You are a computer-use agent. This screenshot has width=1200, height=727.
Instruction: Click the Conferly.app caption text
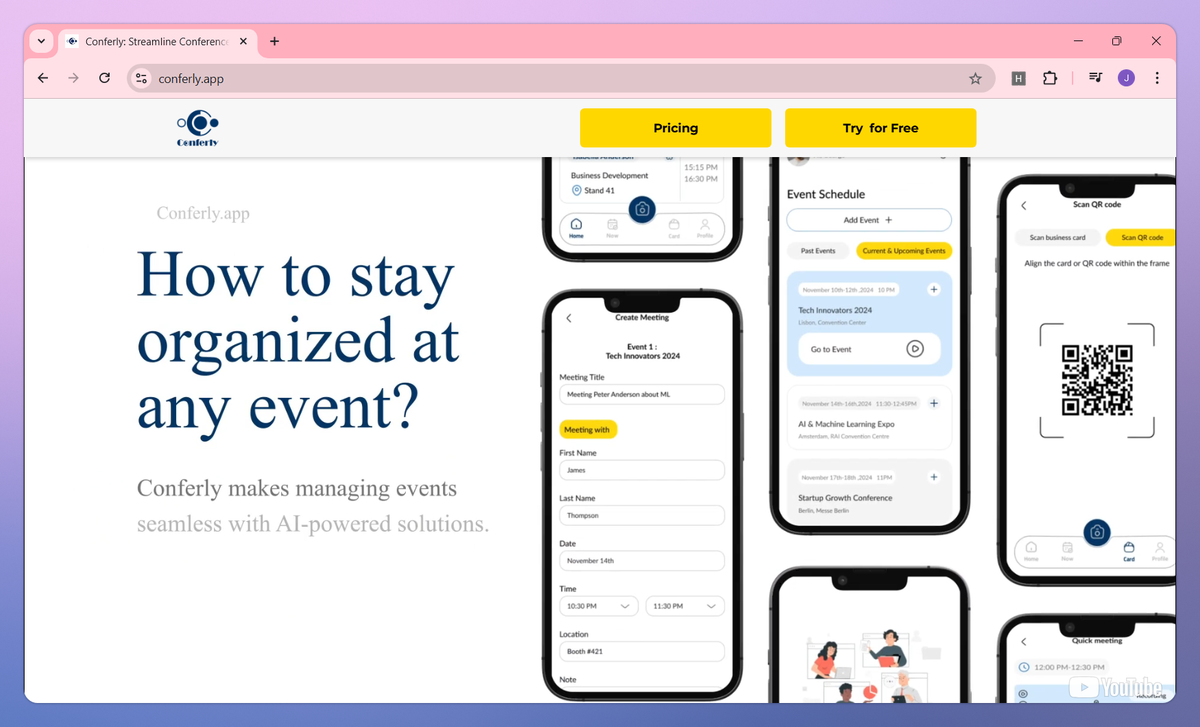[203, 213]
